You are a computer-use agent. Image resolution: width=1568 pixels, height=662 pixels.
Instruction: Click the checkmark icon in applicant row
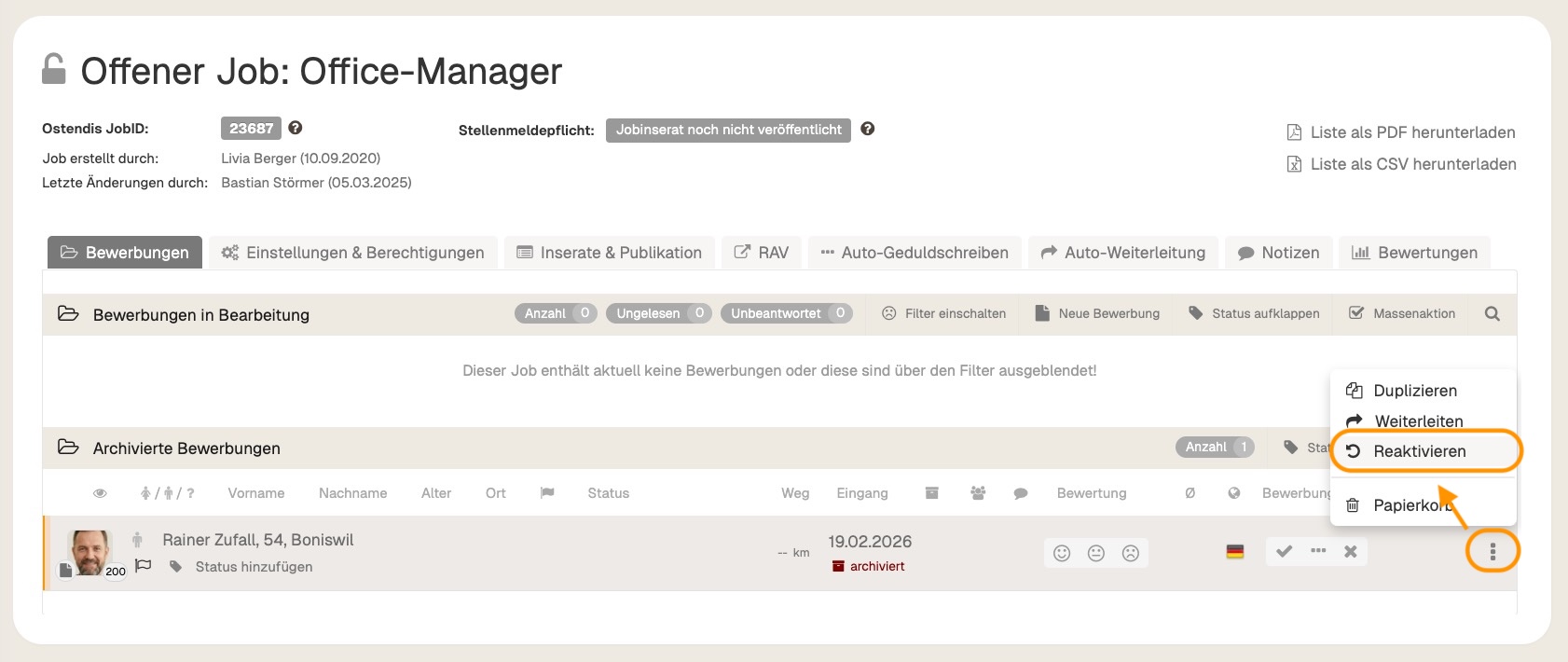(1284, 551)
